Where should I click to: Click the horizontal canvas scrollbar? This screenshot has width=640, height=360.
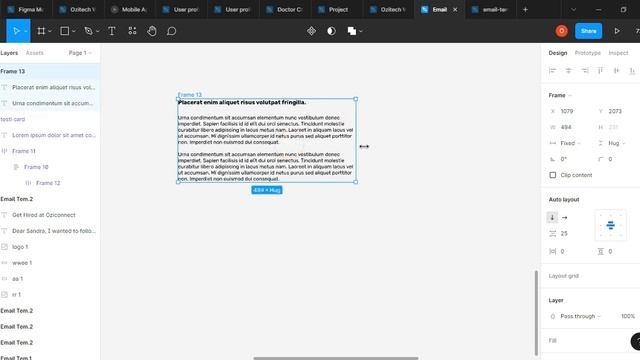click(336, 358)
